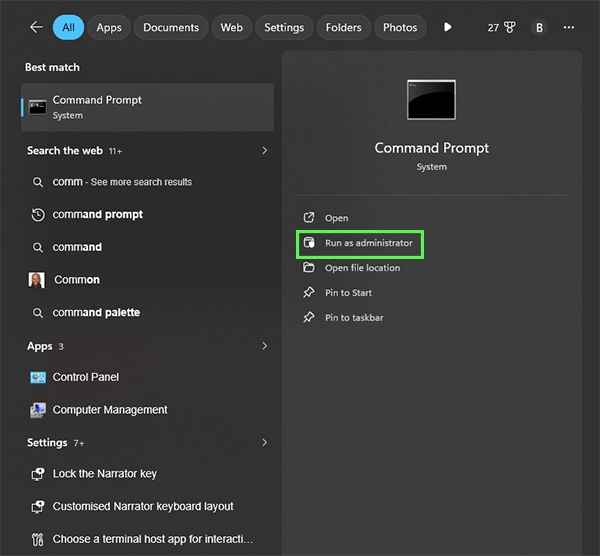Click search icon beside 'comm' suggestion
600x556 pixels.
pyautogui.click(x=38, y=182)
